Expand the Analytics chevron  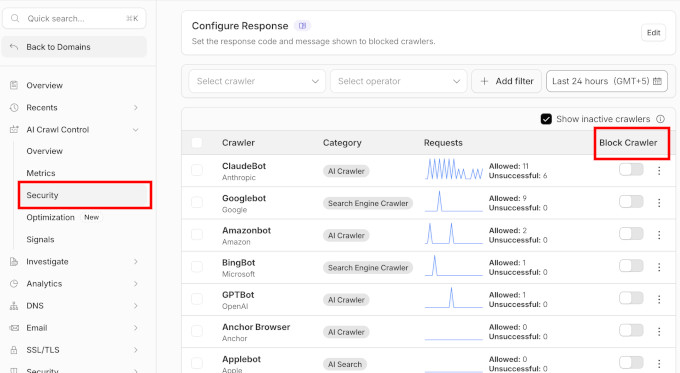(136, 284)
